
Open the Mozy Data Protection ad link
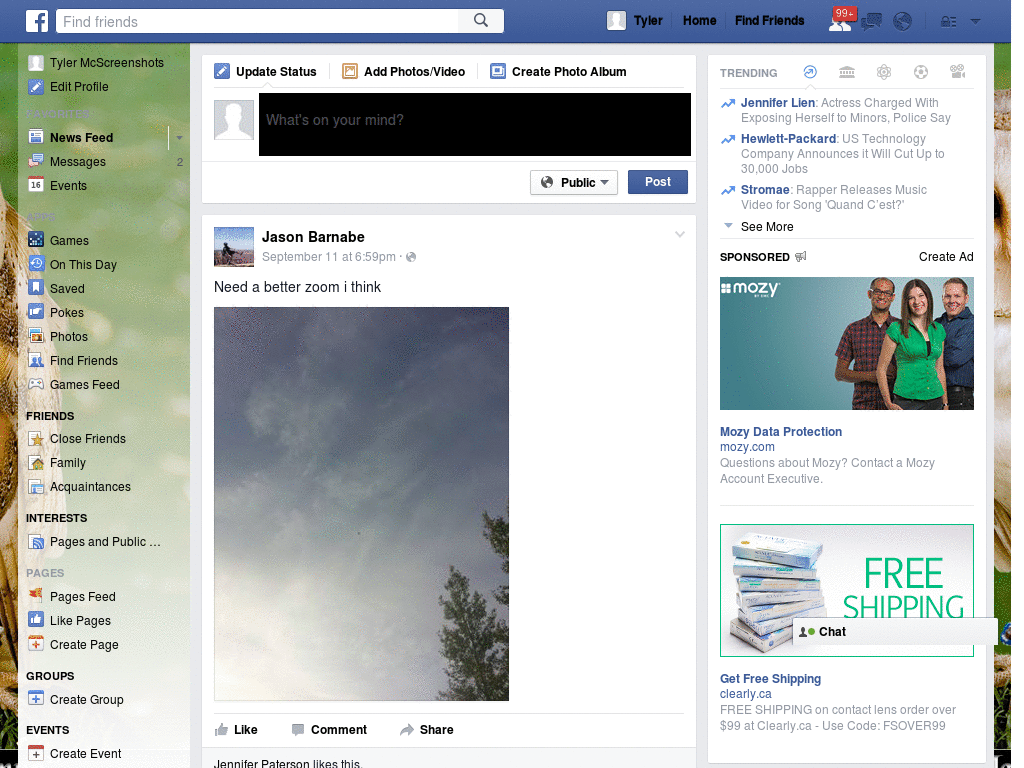pos(780,432)
